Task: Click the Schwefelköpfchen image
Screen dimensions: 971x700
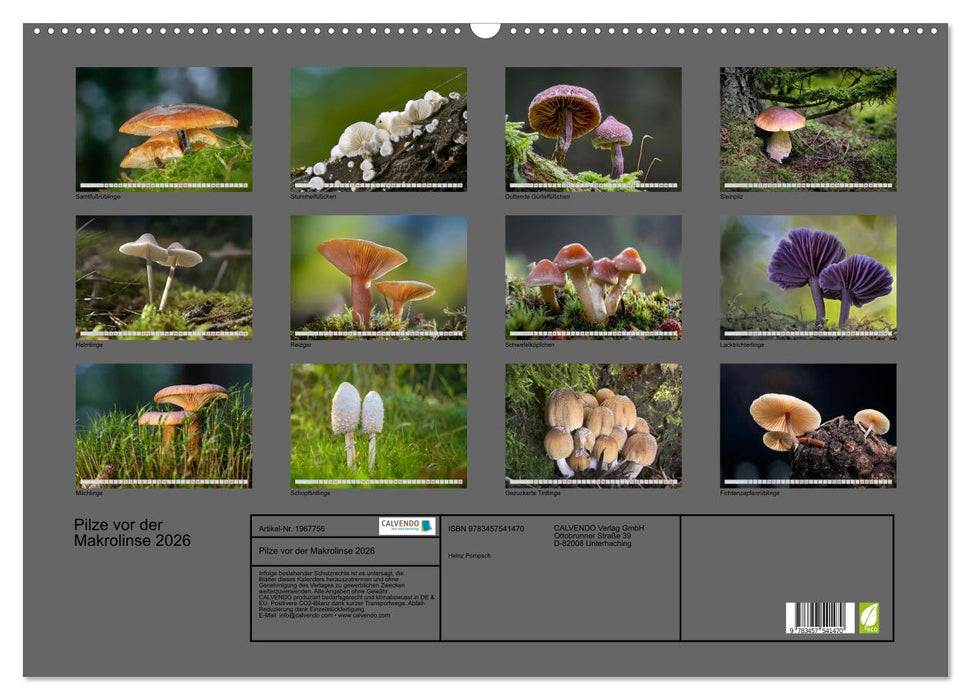Action: pyautogui.click(x=593, y=277)
